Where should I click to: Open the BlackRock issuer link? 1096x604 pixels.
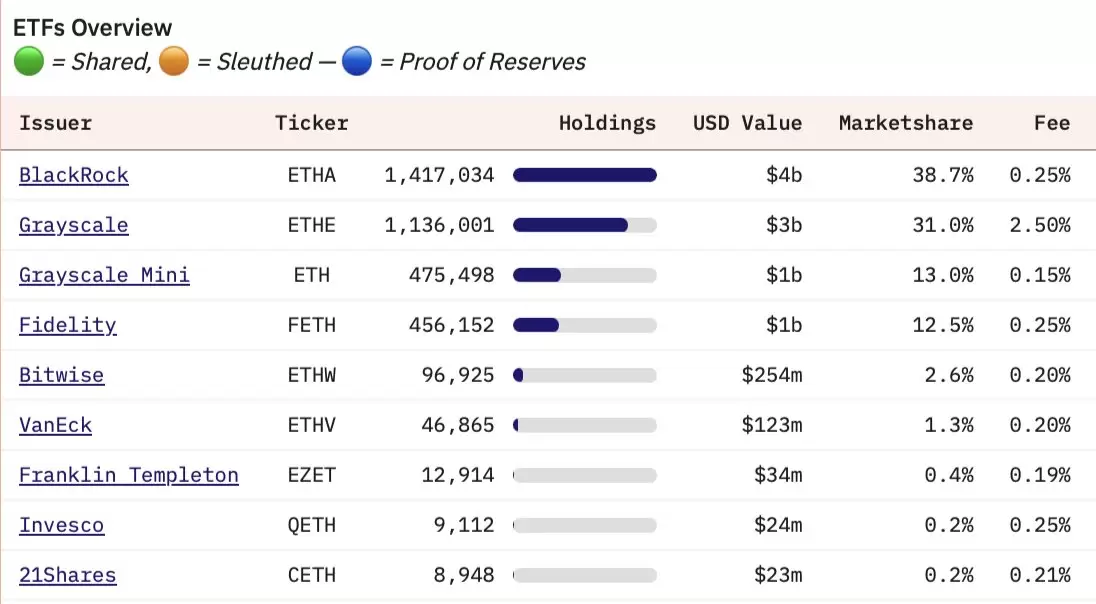click(73, 175)
